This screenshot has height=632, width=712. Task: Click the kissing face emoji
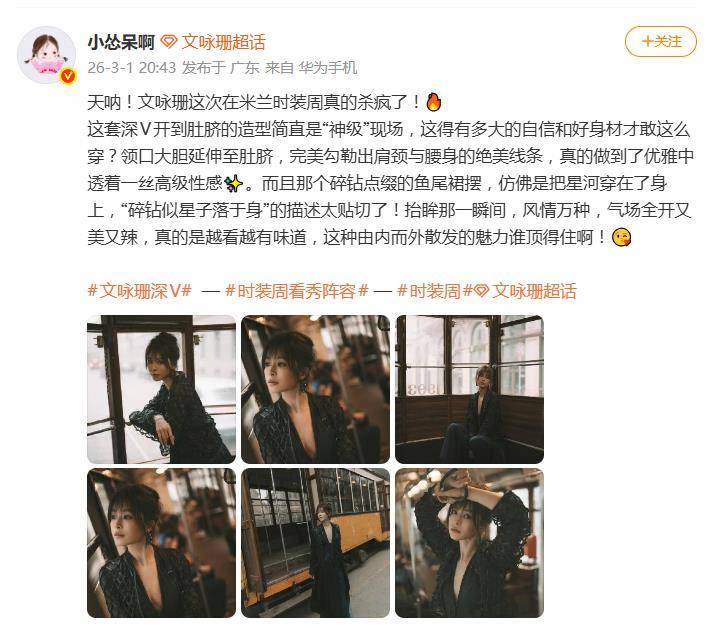click(621, 237)
